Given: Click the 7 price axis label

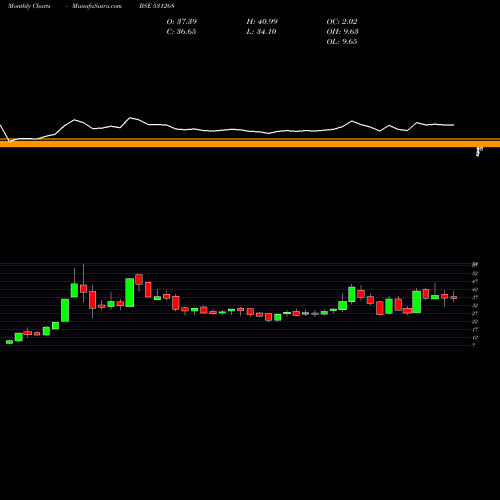Looking at the screenshot, I should click(474, 345).
